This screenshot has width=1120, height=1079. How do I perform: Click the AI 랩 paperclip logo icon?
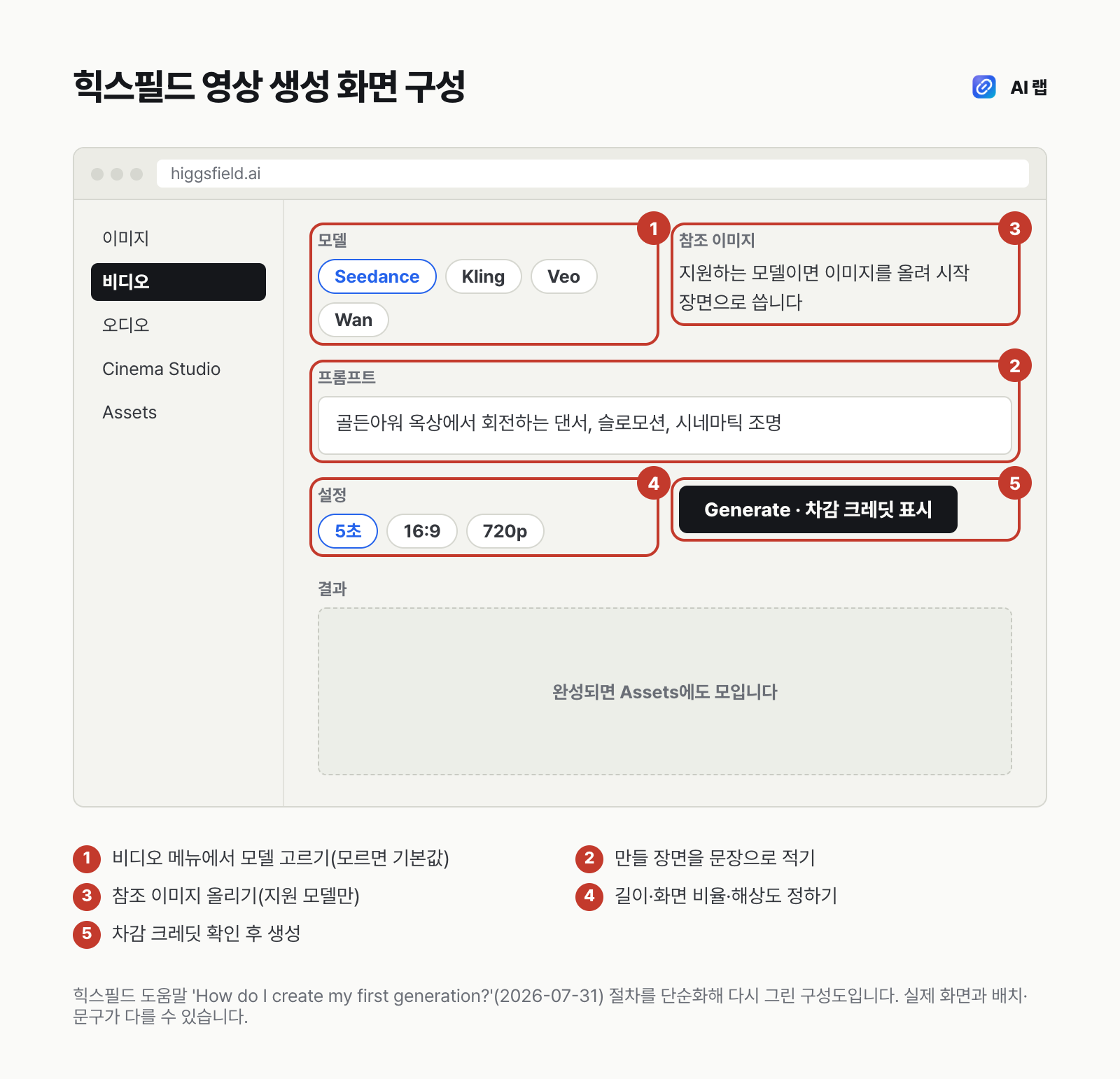click(x=984, y=87)
